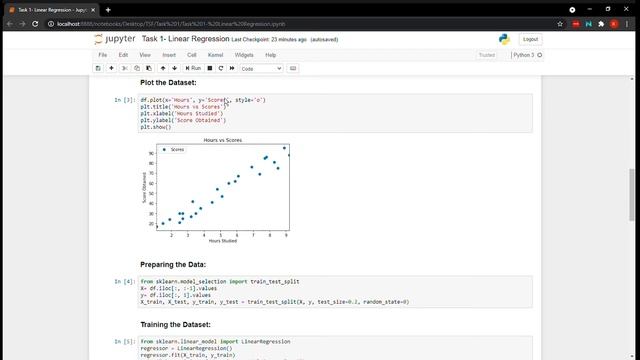Save notebook with the floppy disk icon
The width and height of the screenshot is (640, 360).
click(98, 69)
